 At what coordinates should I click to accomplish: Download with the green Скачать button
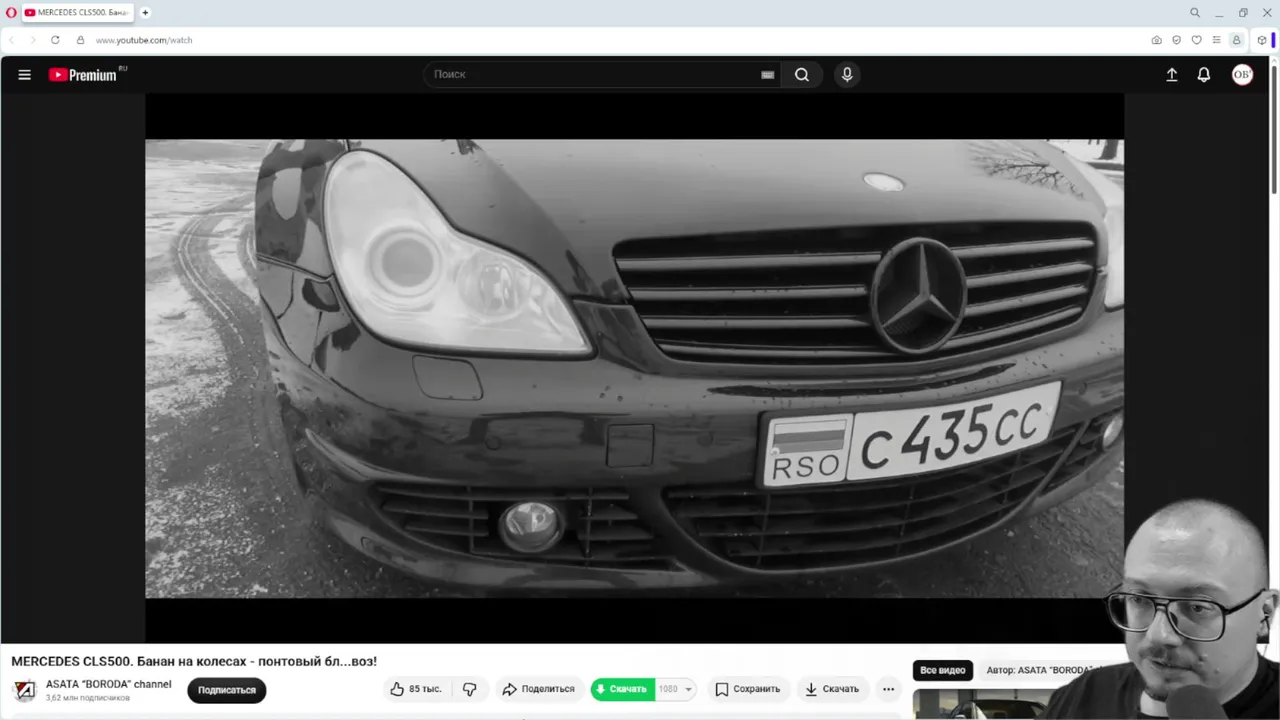click(x=622, y=689)
